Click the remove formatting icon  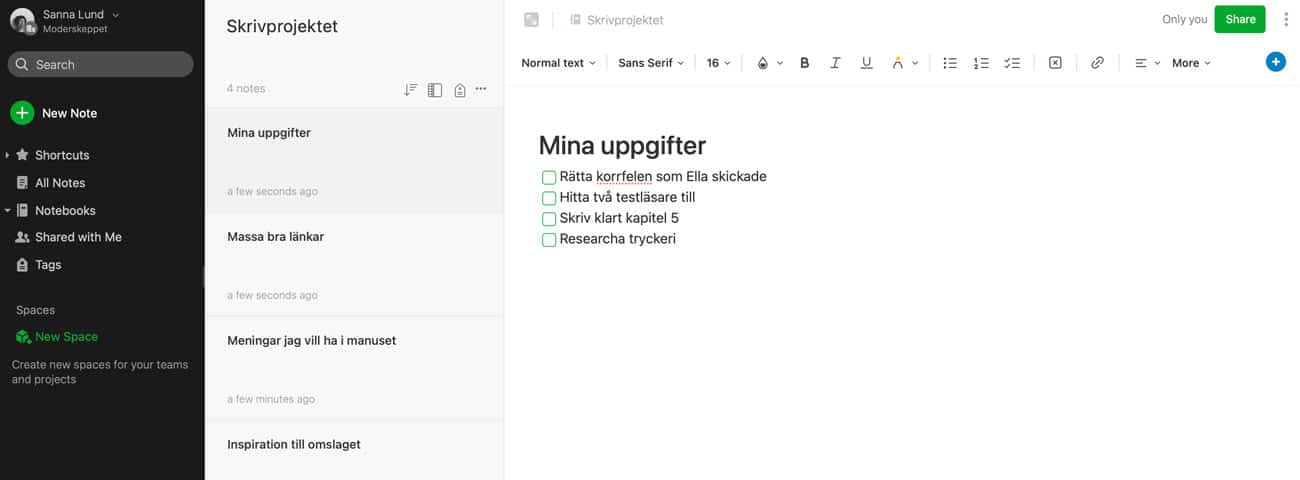pos(1055,63)
